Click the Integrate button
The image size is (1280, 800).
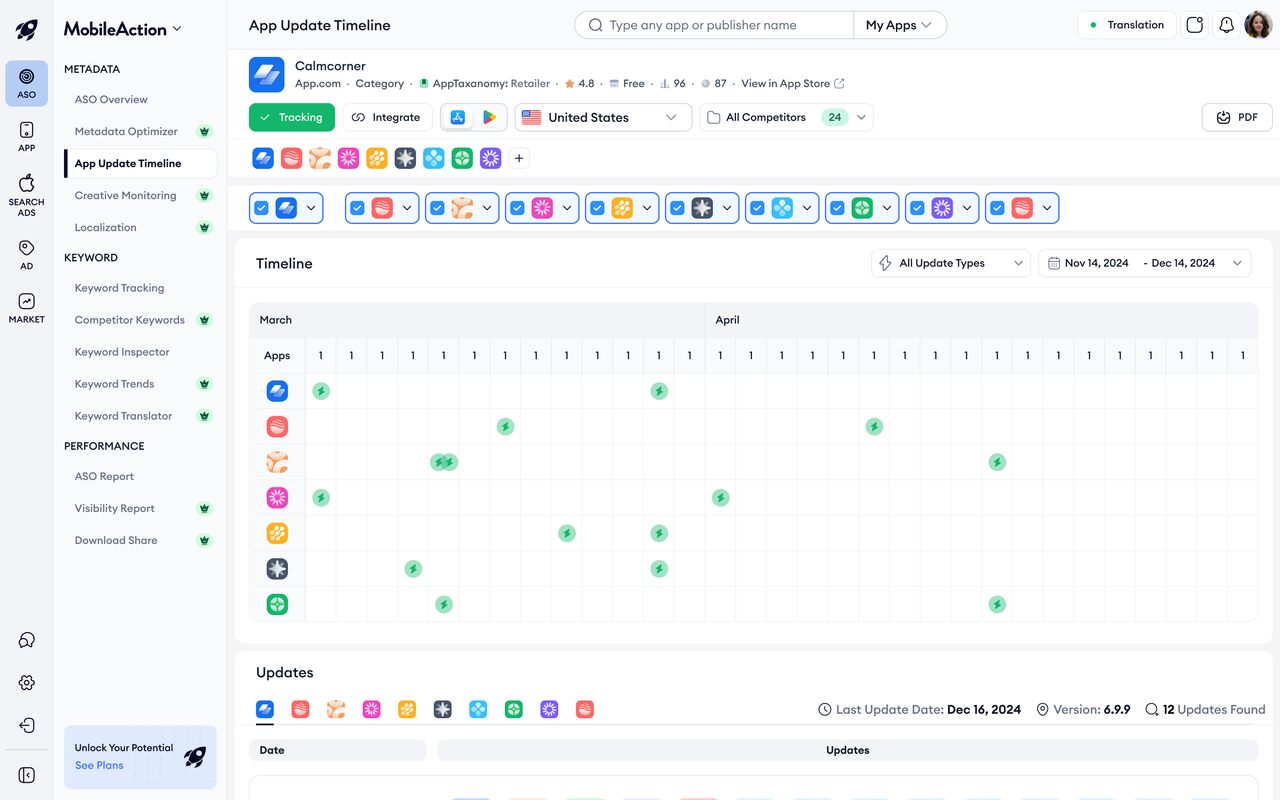(387, 117)
